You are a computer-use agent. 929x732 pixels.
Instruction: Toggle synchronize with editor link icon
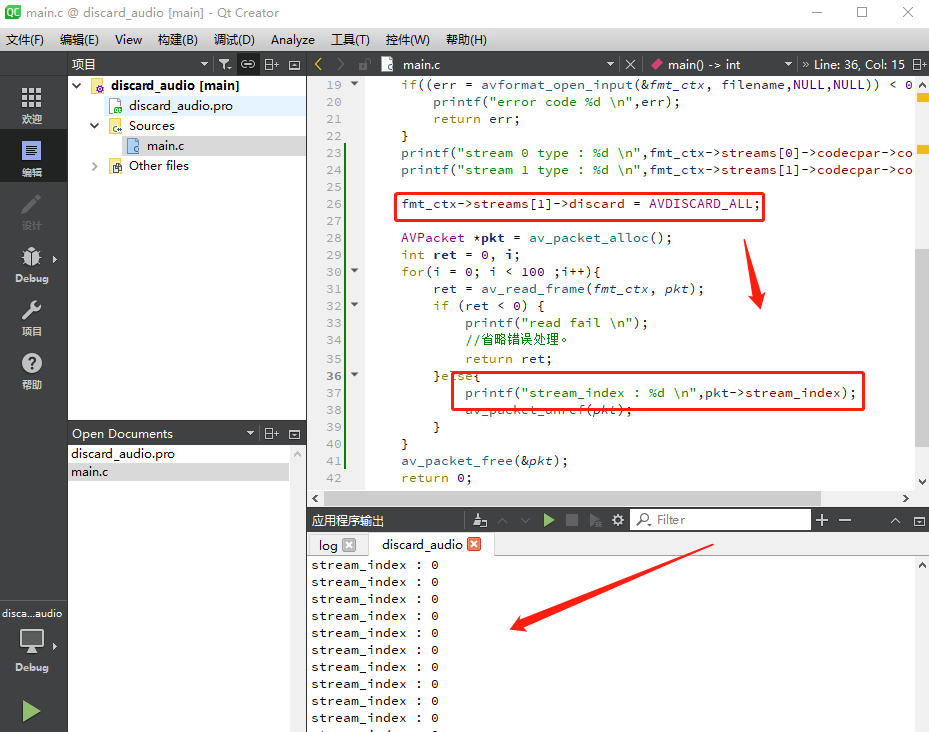point(248,64)
